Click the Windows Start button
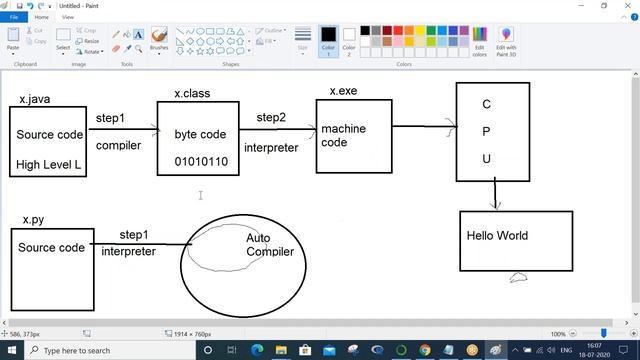This screenshot has width=640, height=360. tap(11, 350)
